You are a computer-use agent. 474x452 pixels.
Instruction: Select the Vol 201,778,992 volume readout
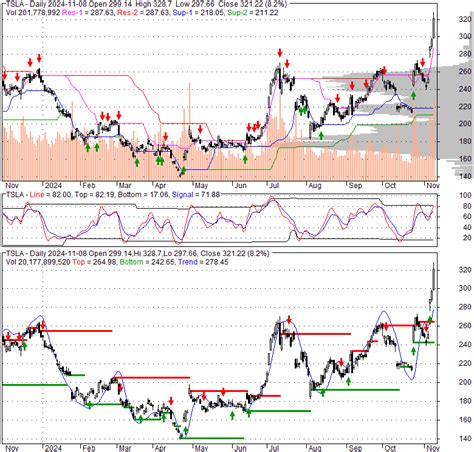(33, 12)
